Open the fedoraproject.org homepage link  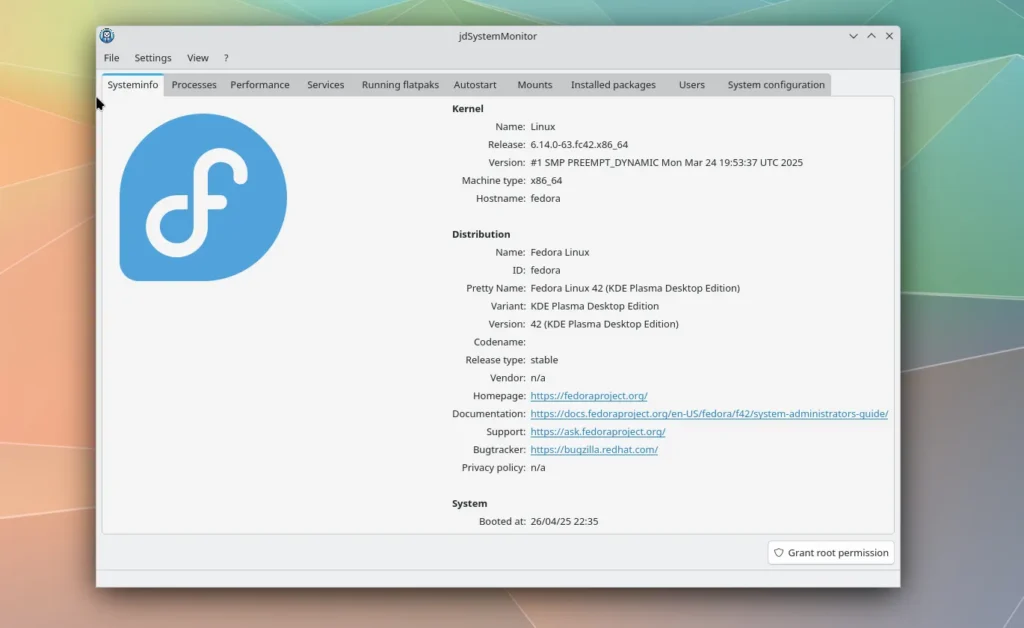(x=588, y=396)
